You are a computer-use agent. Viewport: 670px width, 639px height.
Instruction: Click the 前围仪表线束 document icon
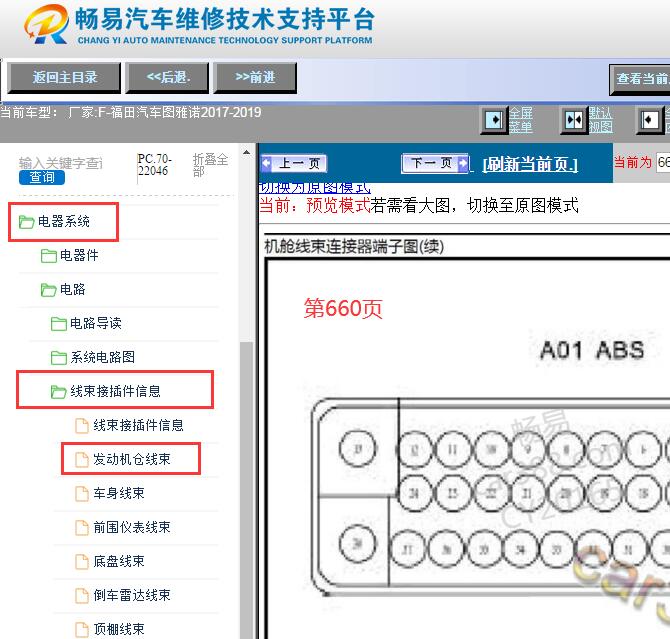point(82,527)
